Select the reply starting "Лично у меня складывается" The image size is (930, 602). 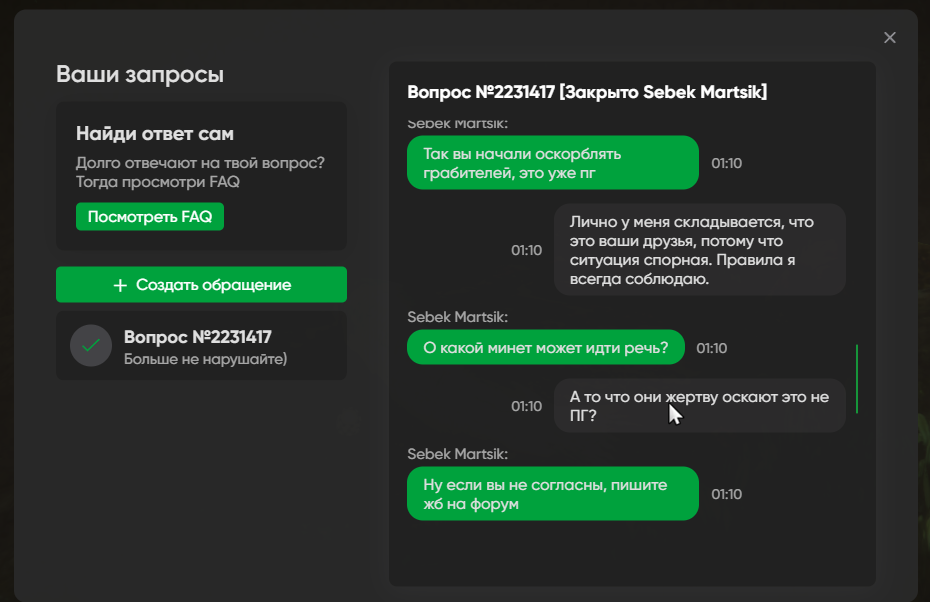699,250
